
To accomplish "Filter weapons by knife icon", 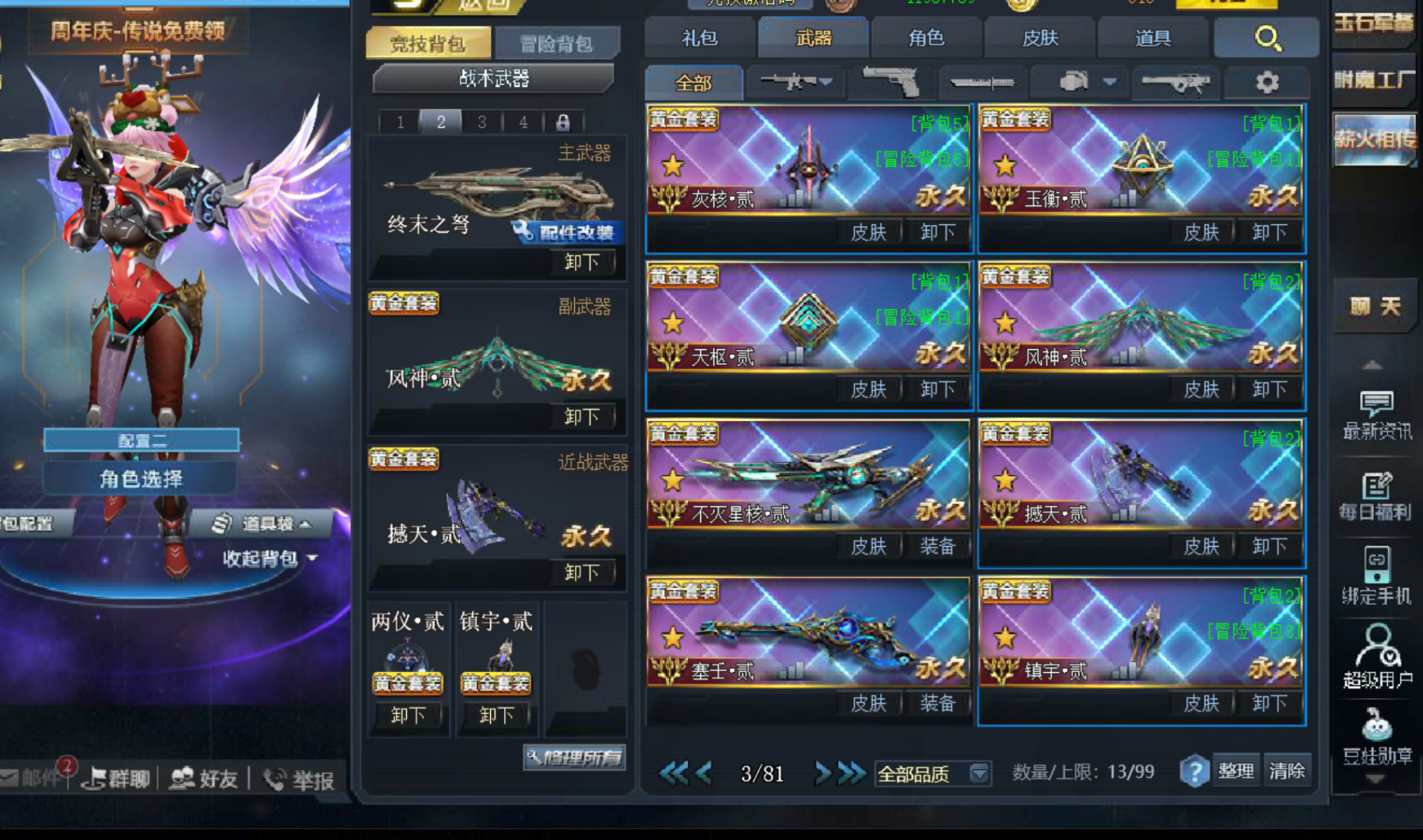I will (982, 82).
